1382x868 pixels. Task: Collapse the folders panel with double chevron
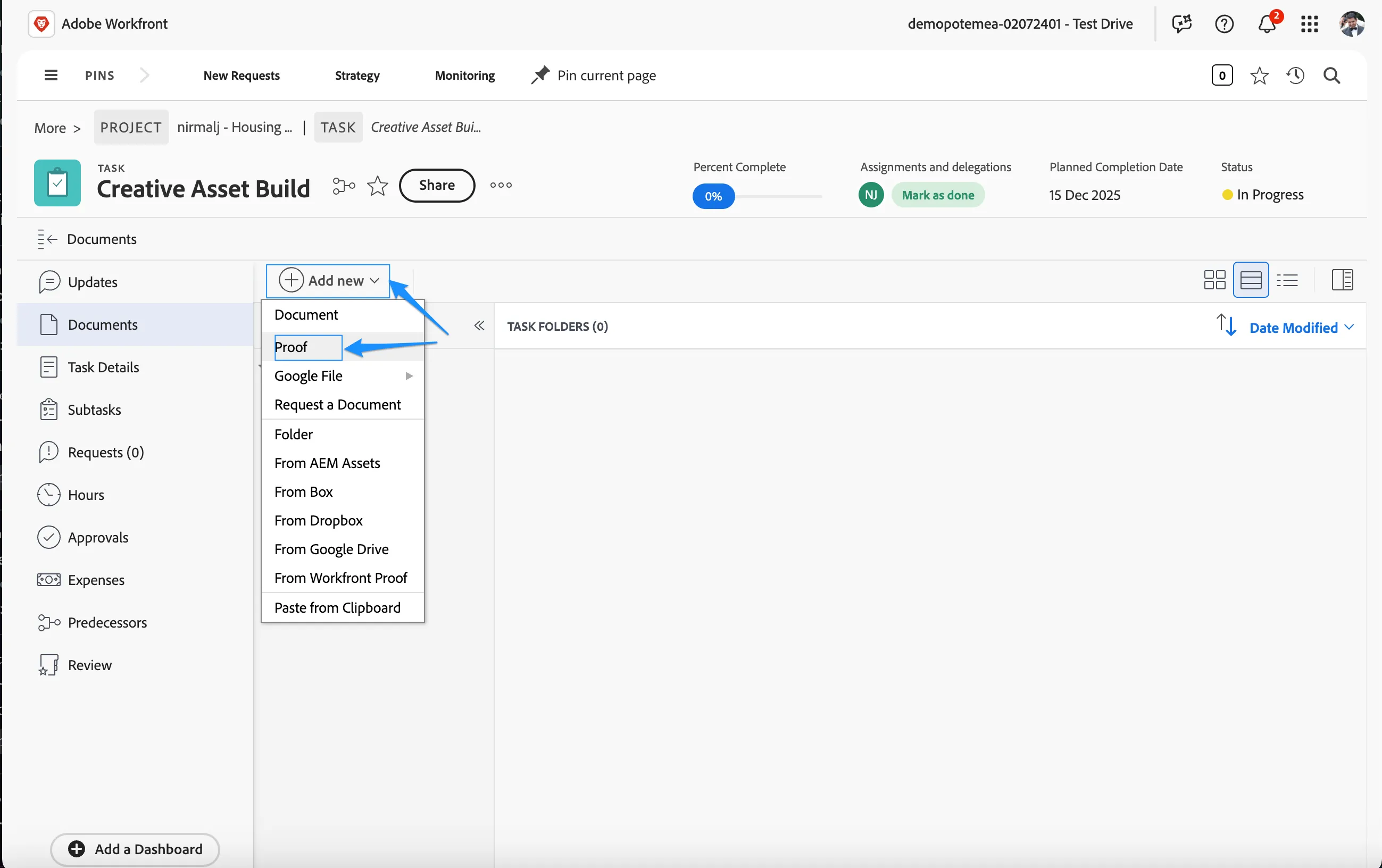tap(479, 326)
